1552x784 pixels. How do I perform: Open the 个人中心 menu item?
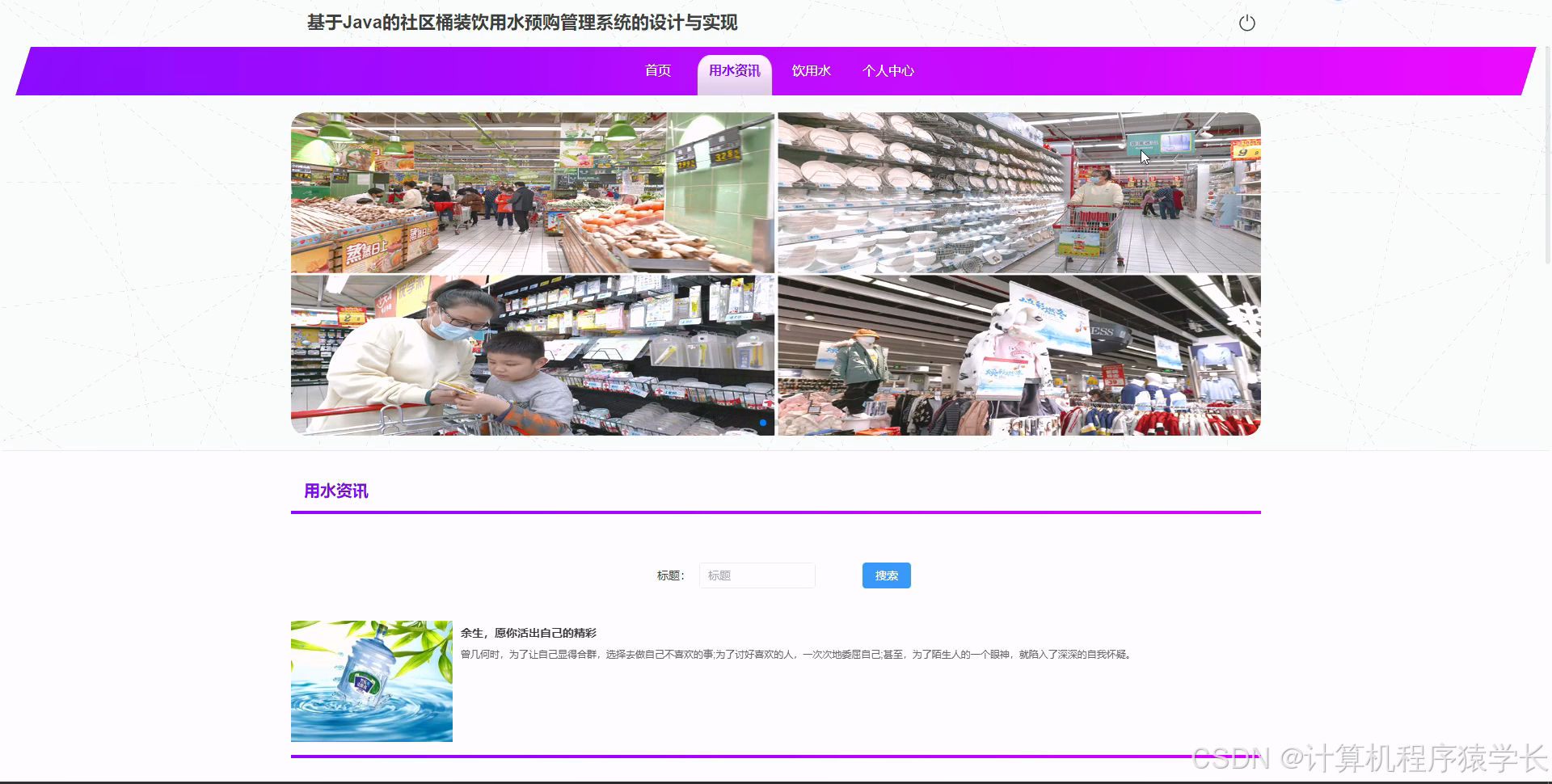point(888,71)
